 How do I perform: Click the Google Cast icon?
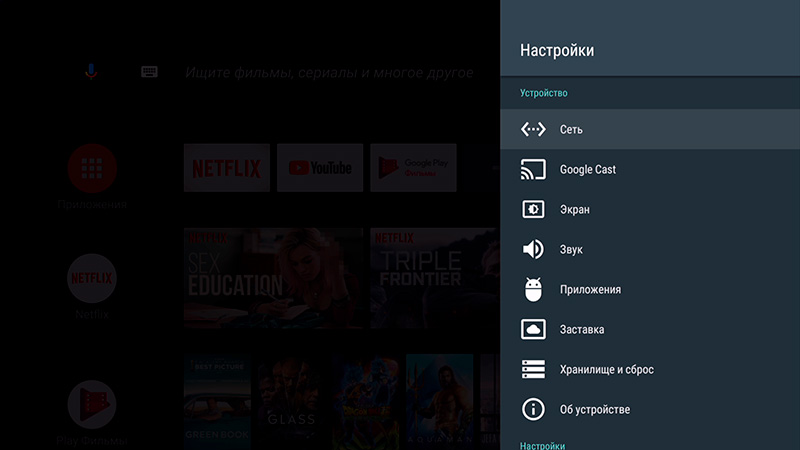(x=533, y=169)
